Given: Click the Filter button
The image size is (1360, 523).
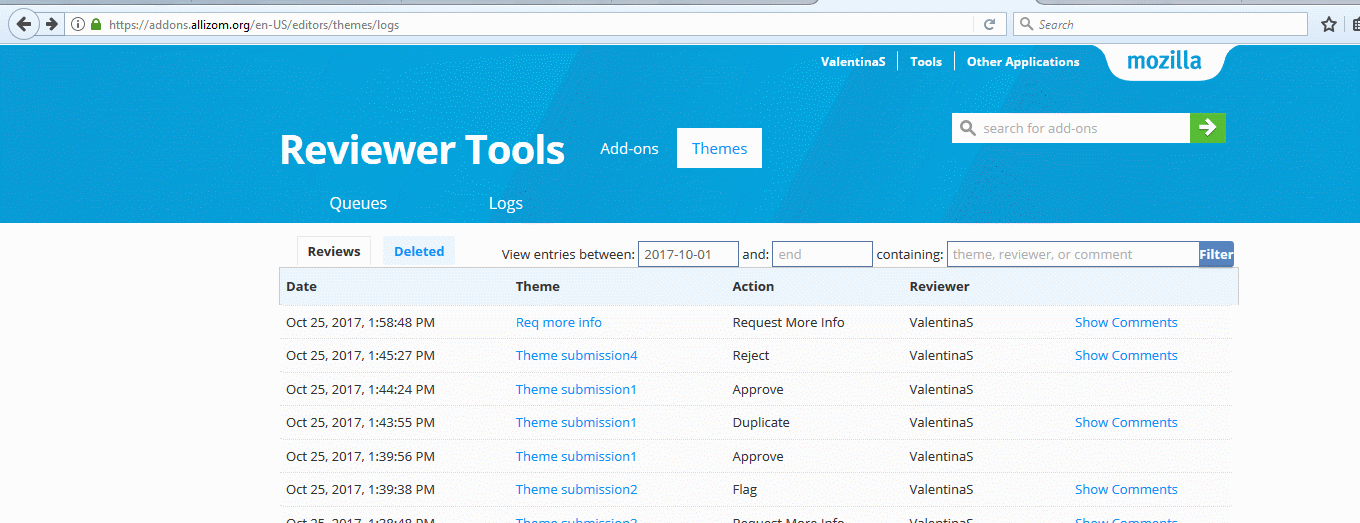Looking at the screenshot, I should click(1216, 254).
